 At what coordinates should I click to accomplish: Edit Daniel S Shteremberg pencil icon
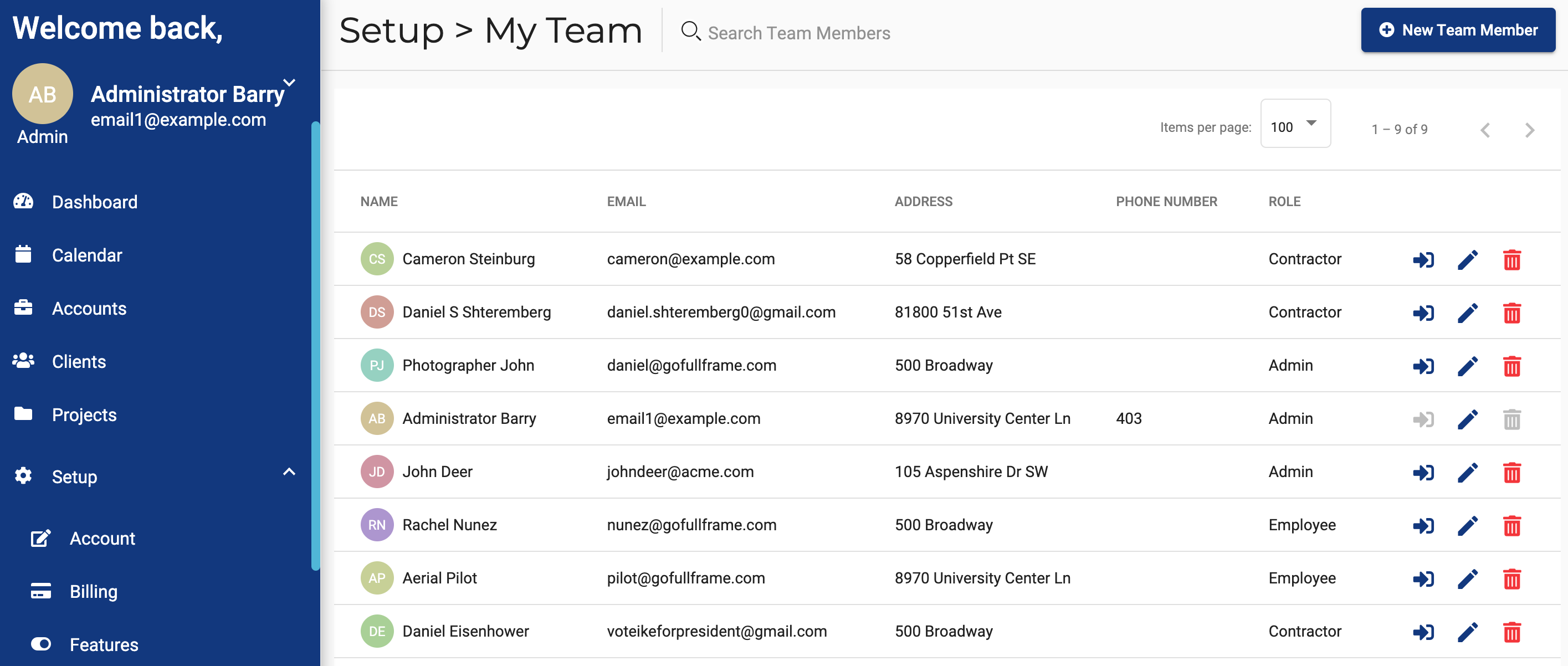point(1468,313)
